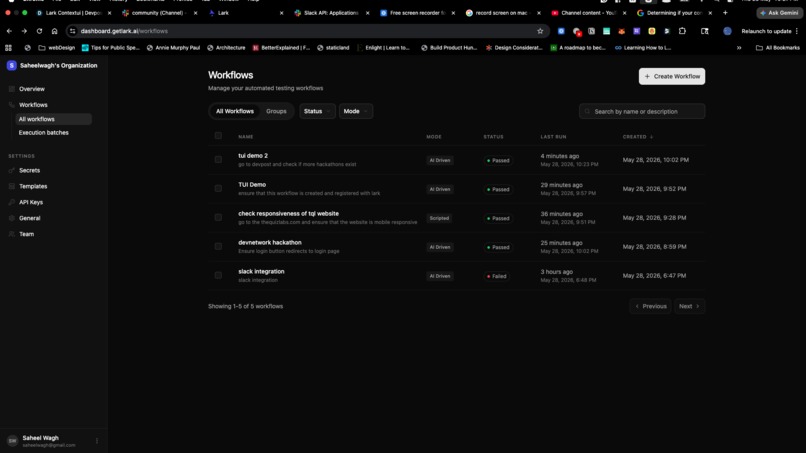Open the Secrets settings page

click(29, 170)
